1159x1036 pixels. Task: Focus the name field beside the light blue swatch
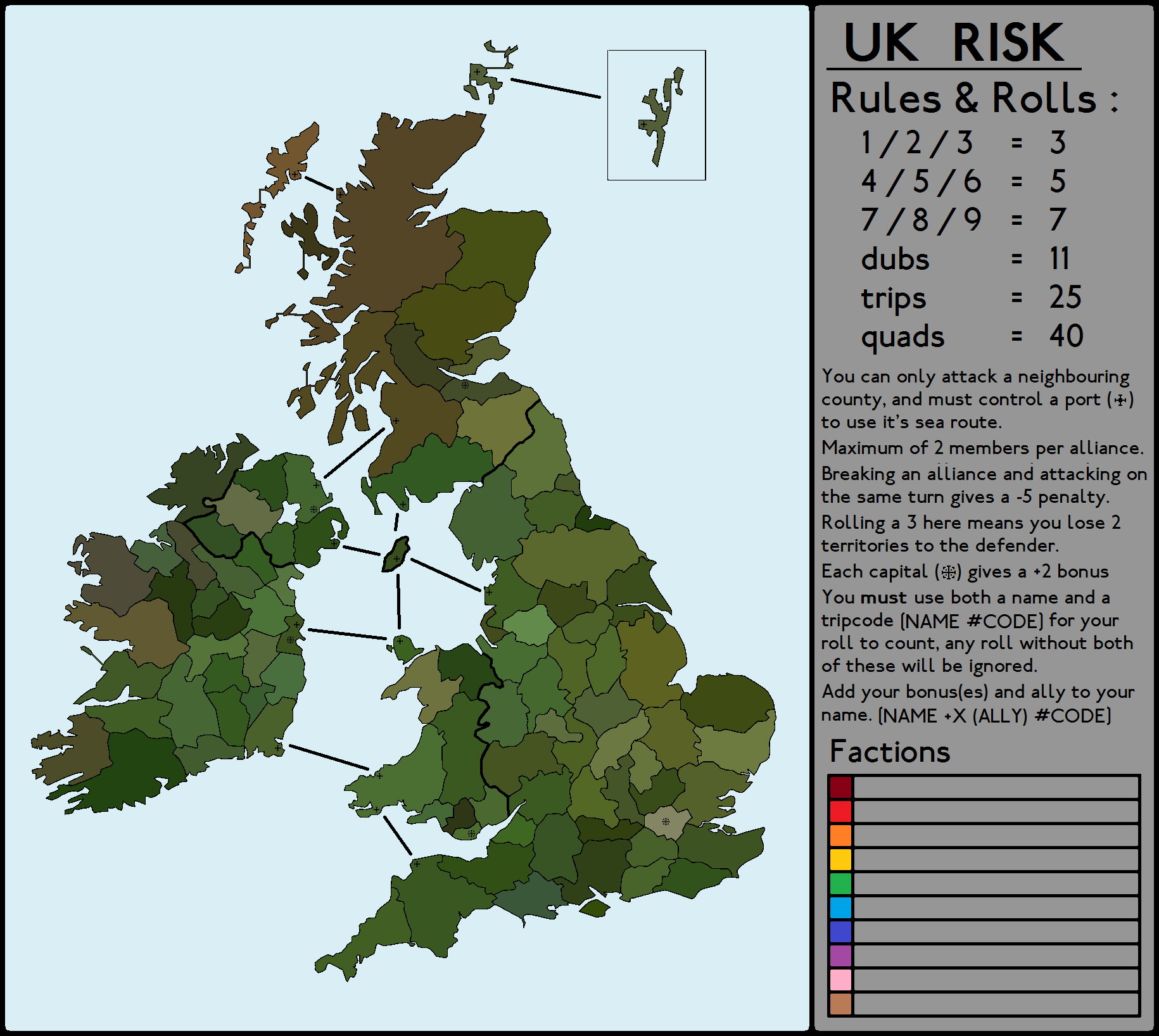996,908
